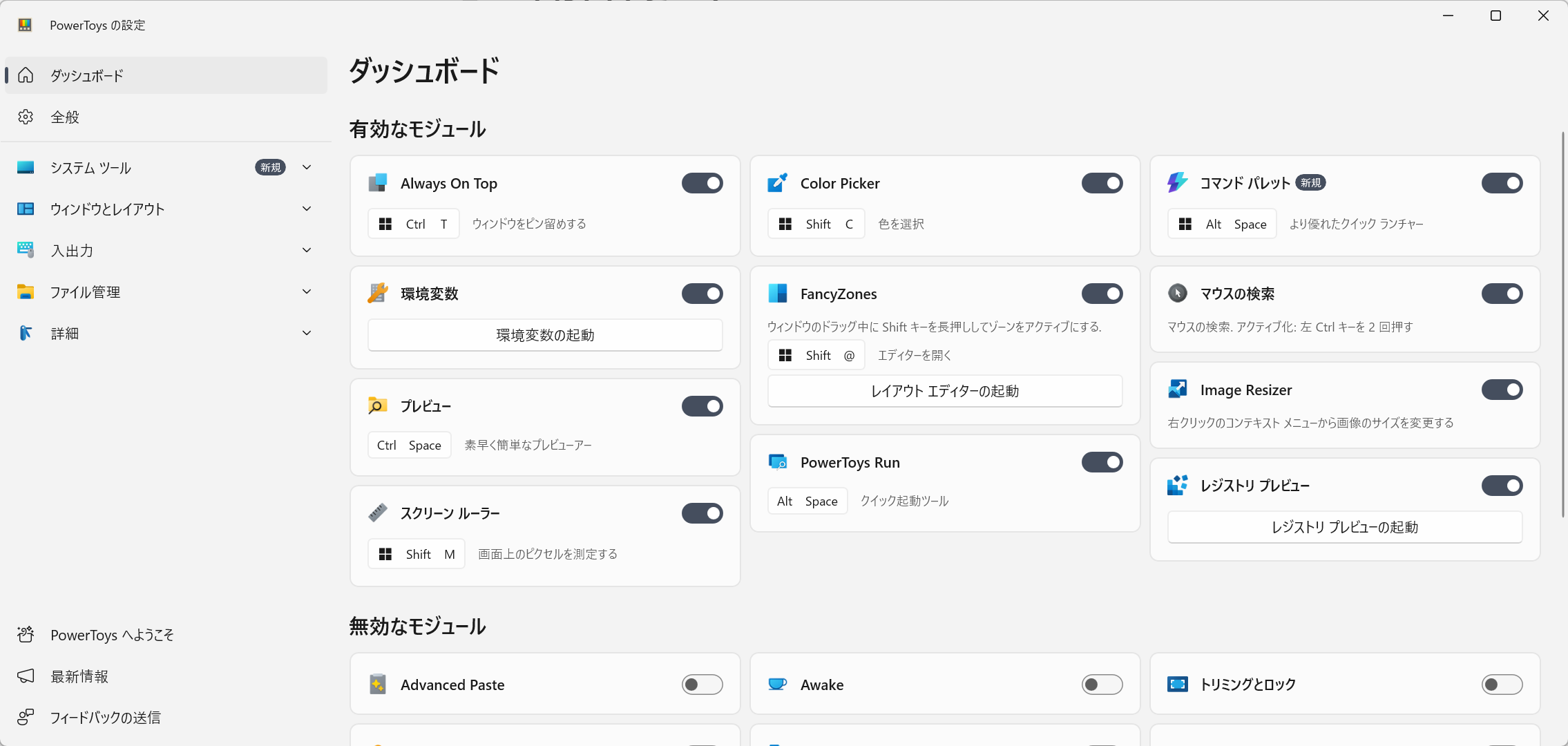The image size is (1568, 746).
Task: Click the Color Picker module icon
Action: pos(778,183)
